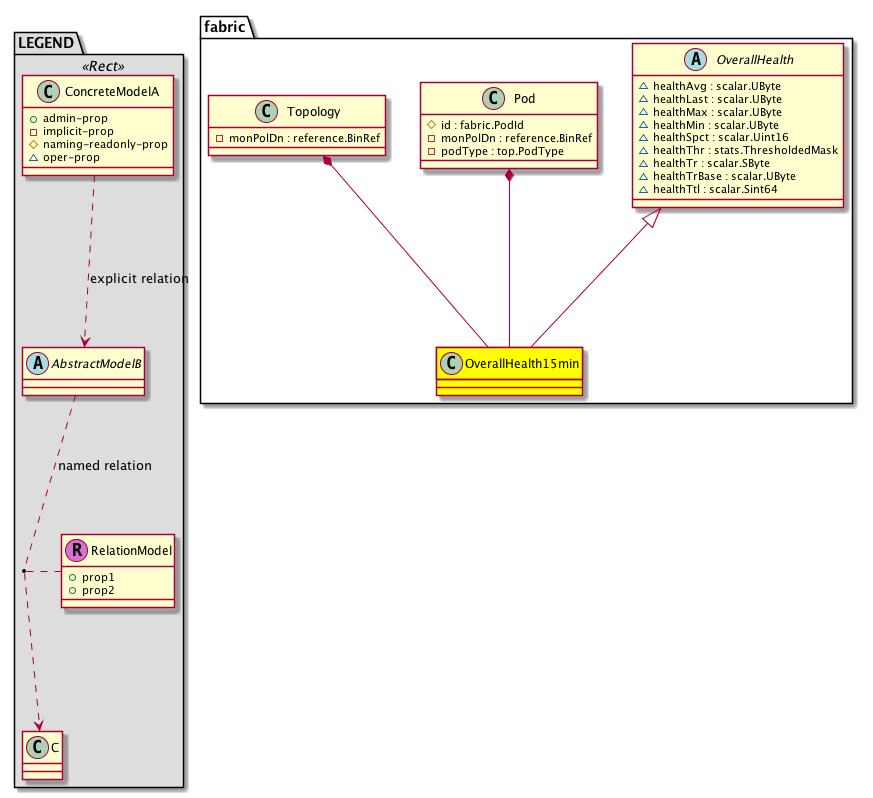Click the 'LEGEND' package tab label
The height and width of the screenshot is (798, 873).
coord(47,40)
